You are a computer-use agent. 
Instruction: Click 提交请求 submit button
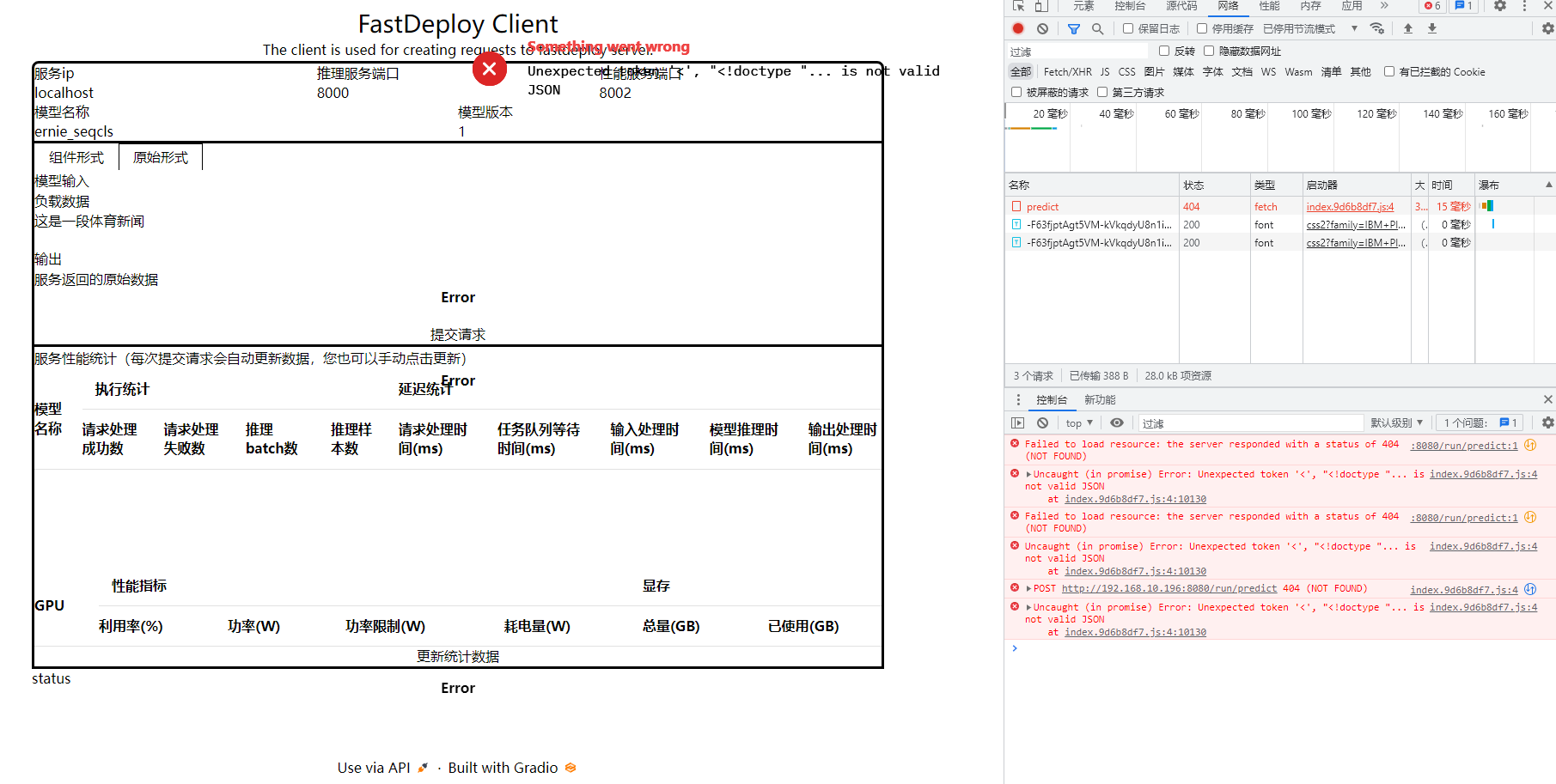pos(458,334)
